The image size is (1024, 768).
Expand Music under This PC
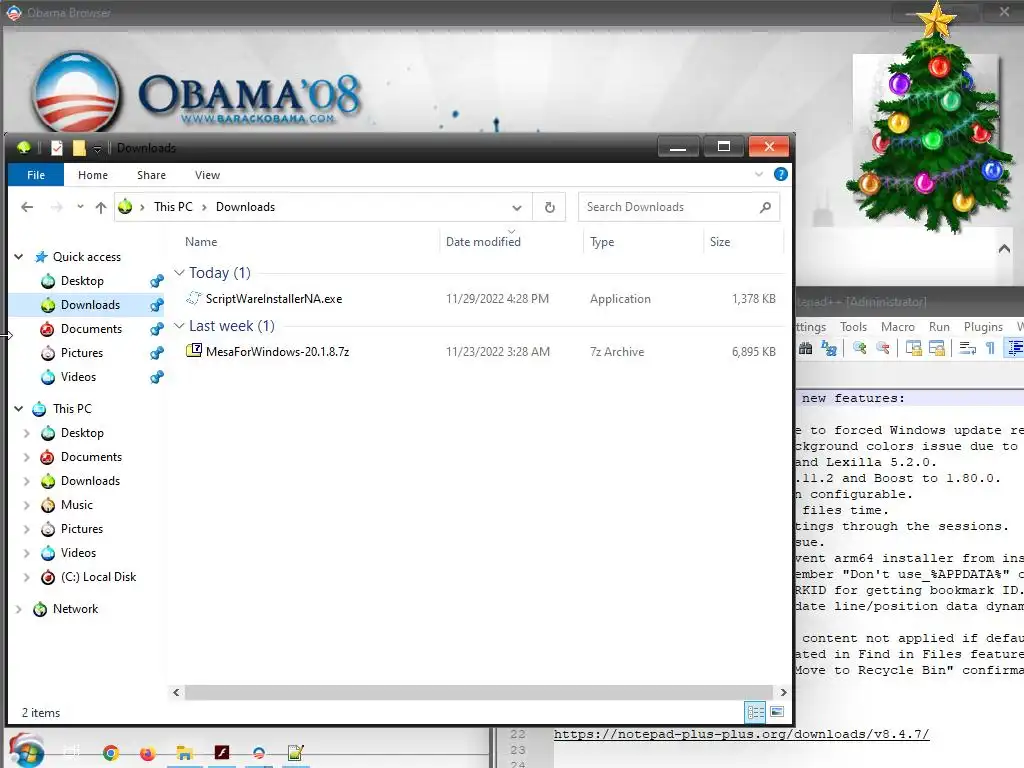coord(27,505)
